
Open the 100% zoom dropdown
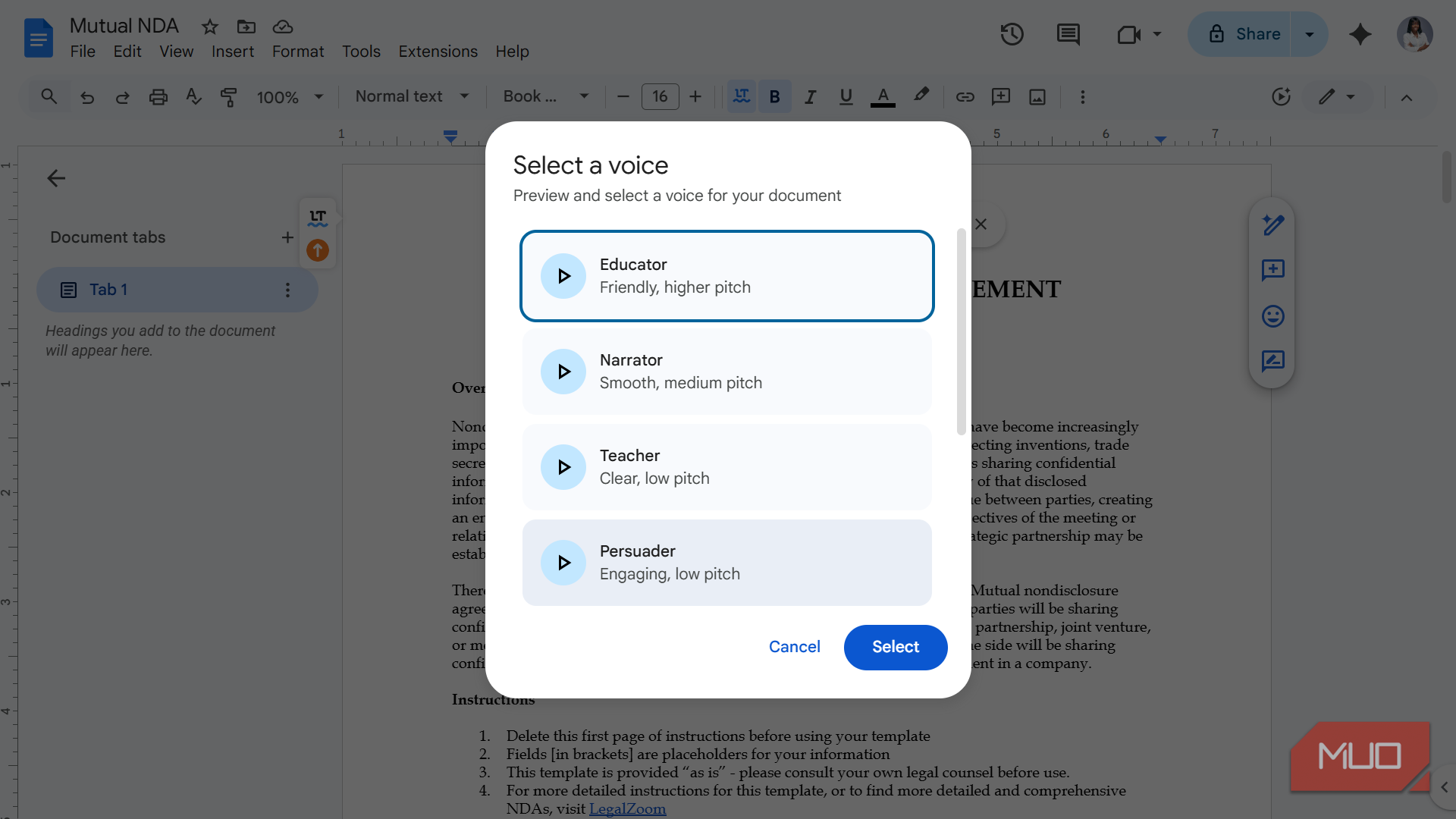tap(290, 97)
